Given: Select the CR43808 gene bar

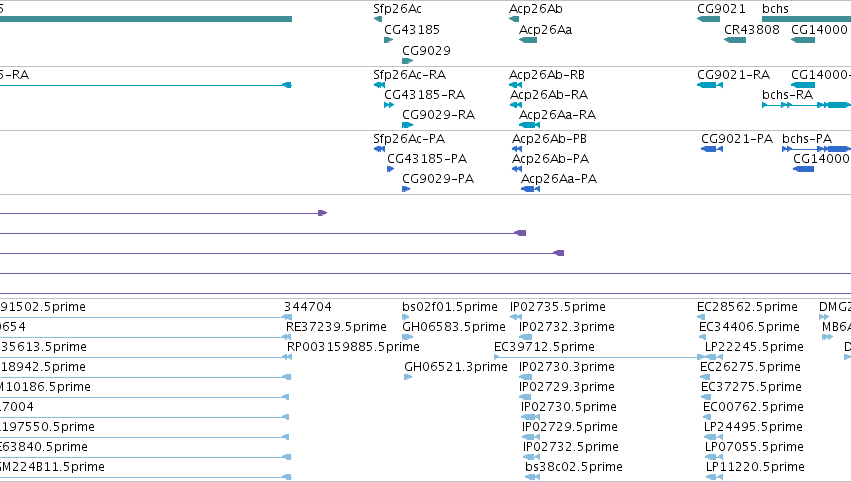Looking at the screenshot, I should [735, 40].
